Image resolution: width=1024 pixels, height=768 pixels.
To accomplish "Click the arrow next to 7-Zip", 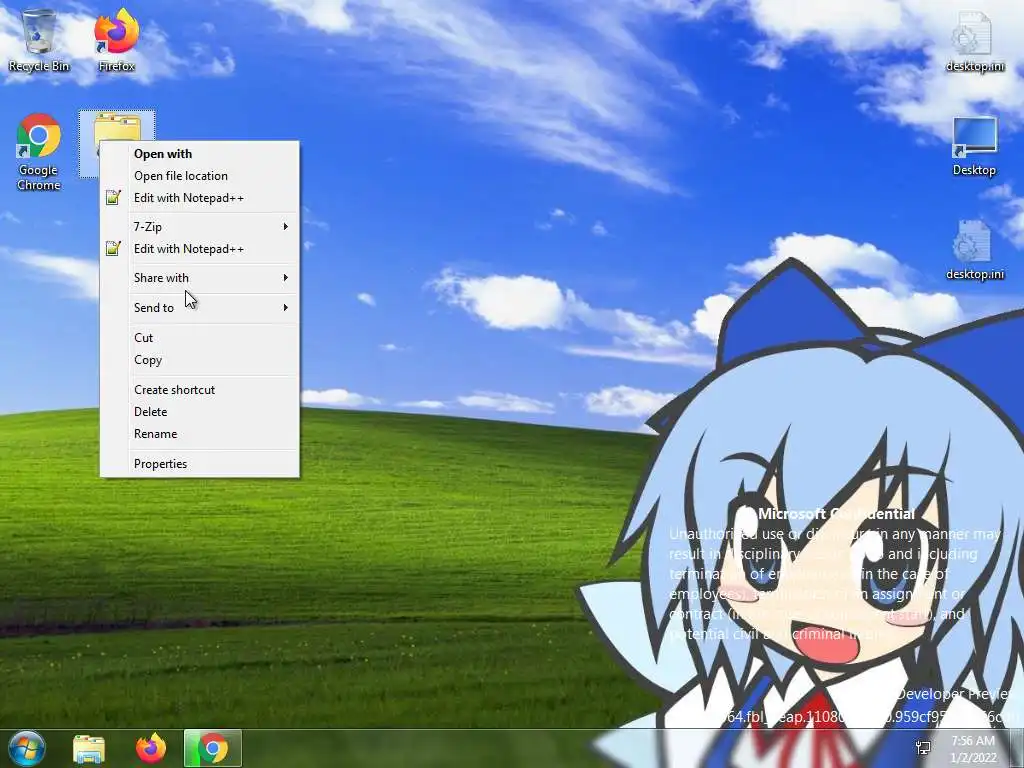I will [x=285, y=227].
